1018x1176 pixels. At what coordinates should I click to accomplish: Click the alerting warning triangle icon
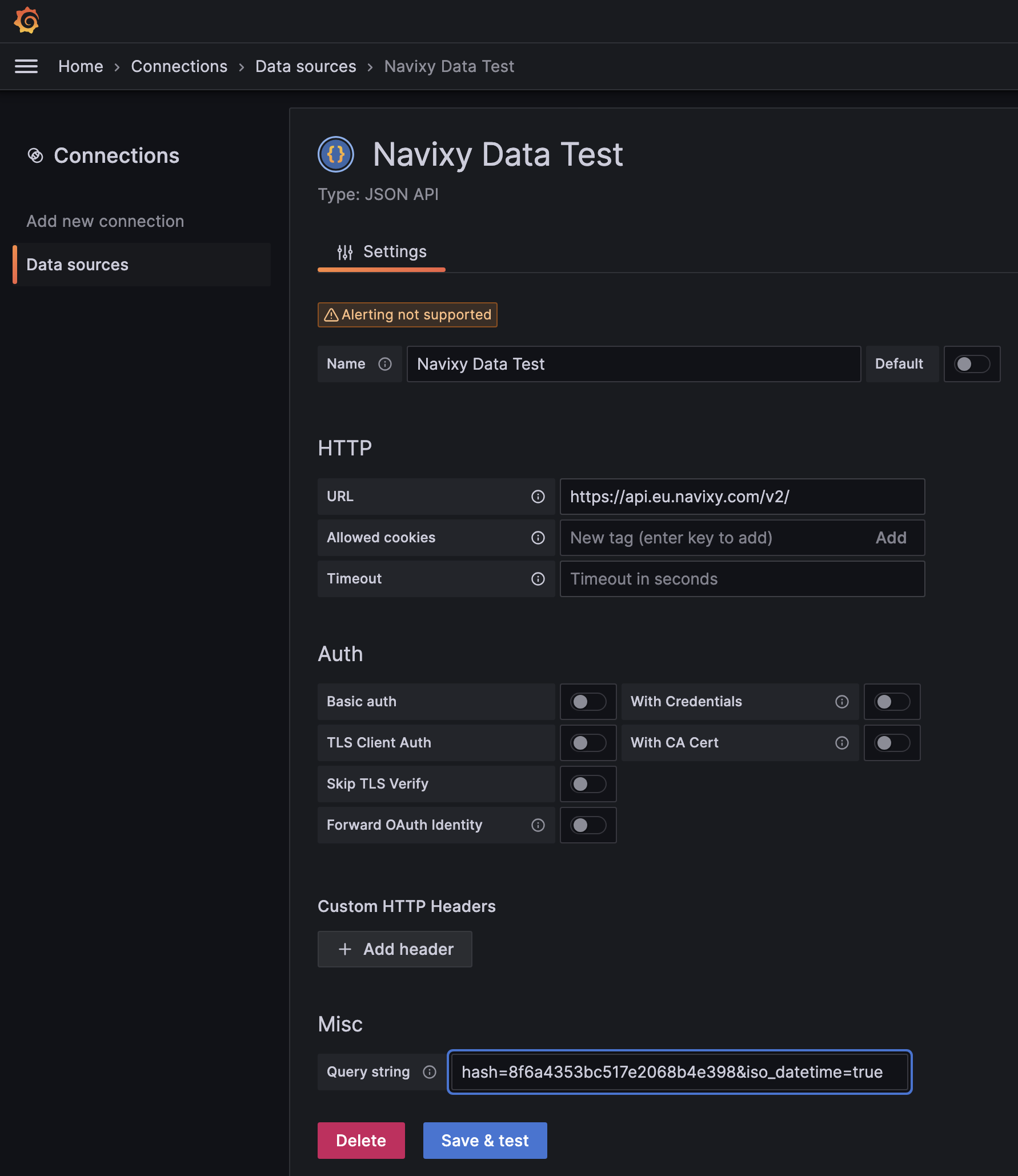click(331, 315)
